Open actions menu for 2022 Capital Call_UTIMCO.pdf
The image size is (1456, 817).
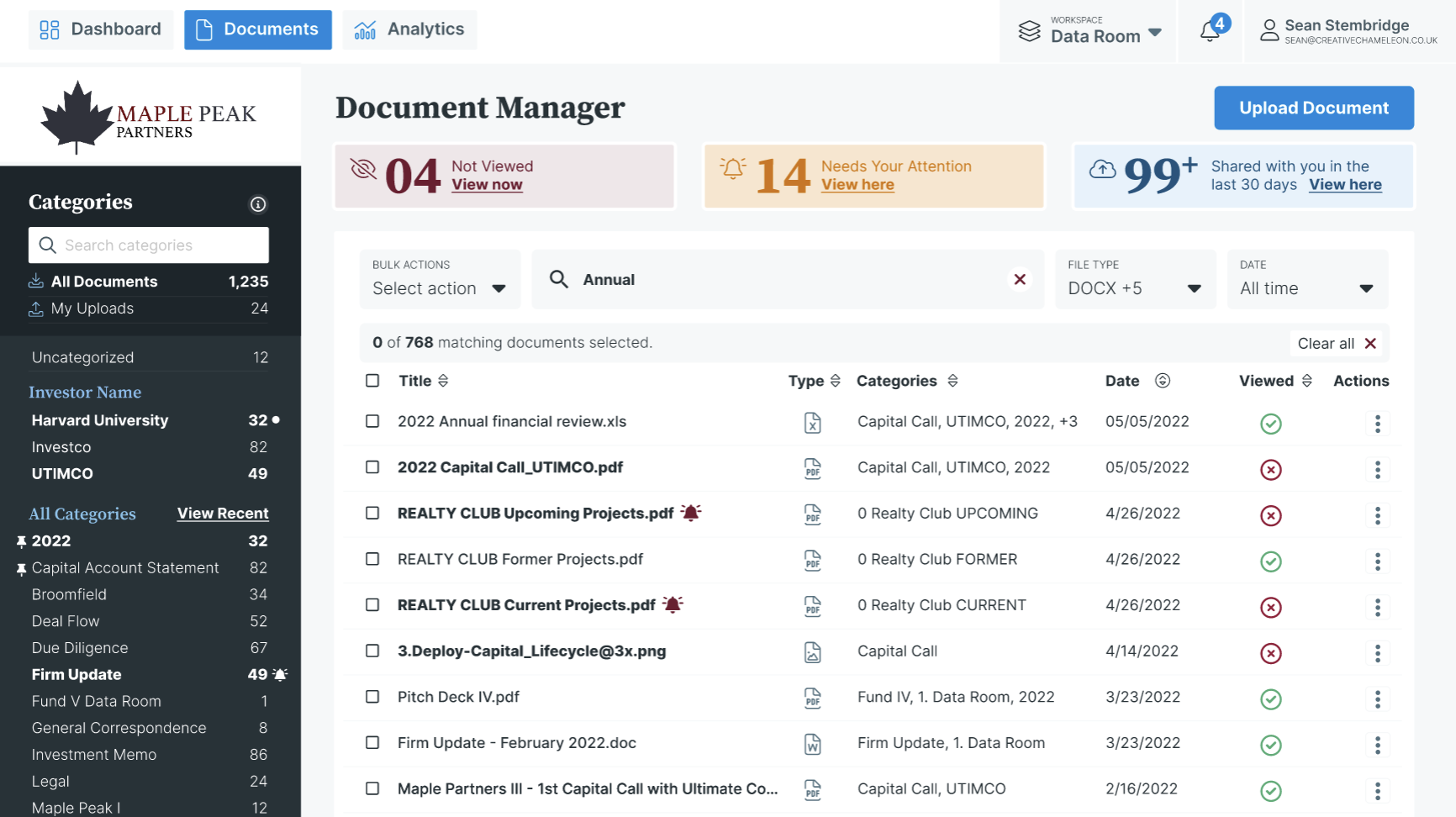point(1377,470)
